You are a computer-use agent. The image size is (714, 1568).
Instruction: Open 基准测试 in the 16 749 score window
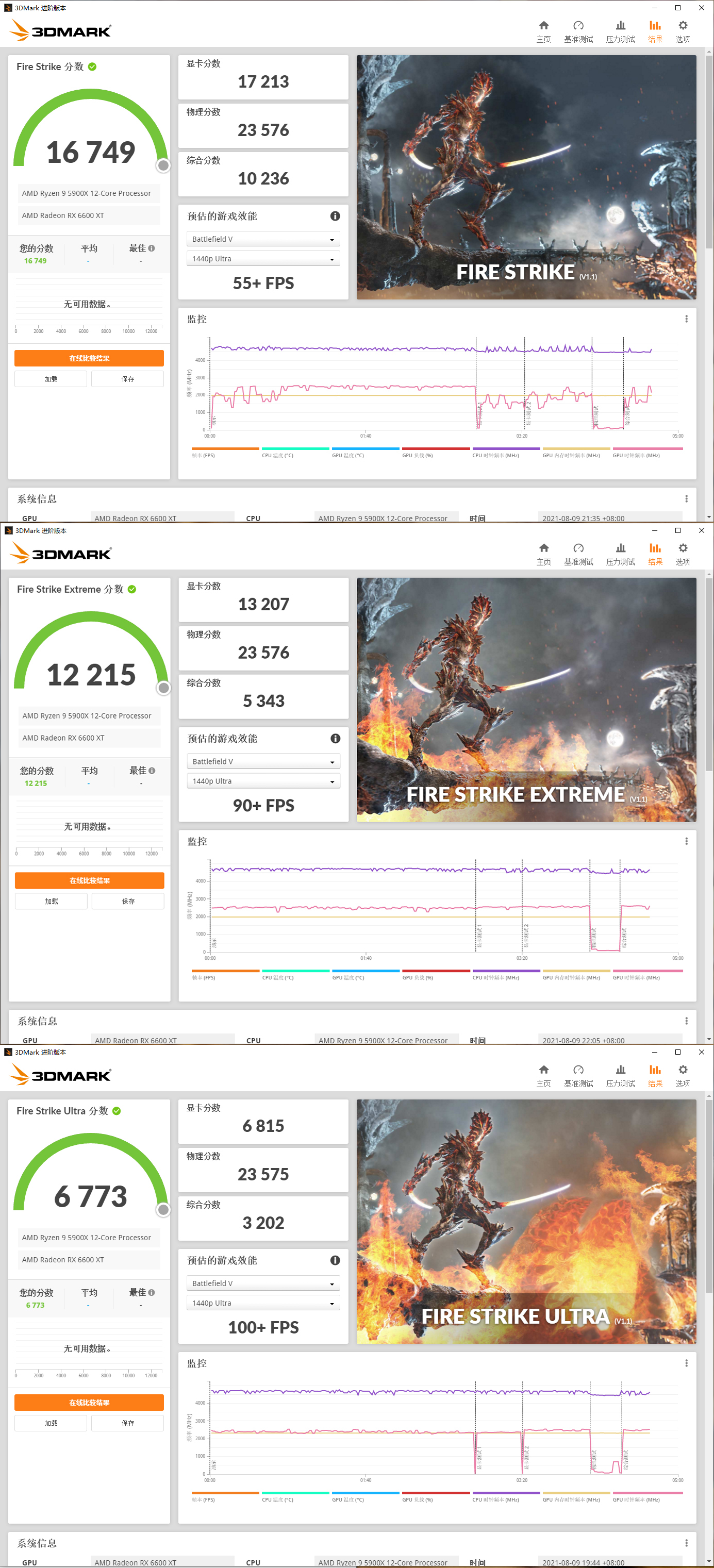(x=578, y=31)
